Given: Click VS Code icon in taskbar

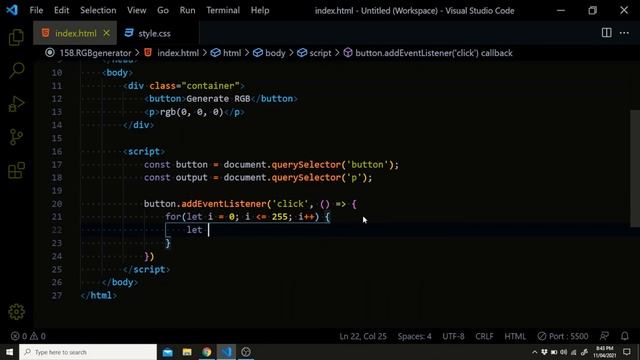Looking at the screenshot, I should 226,352.
